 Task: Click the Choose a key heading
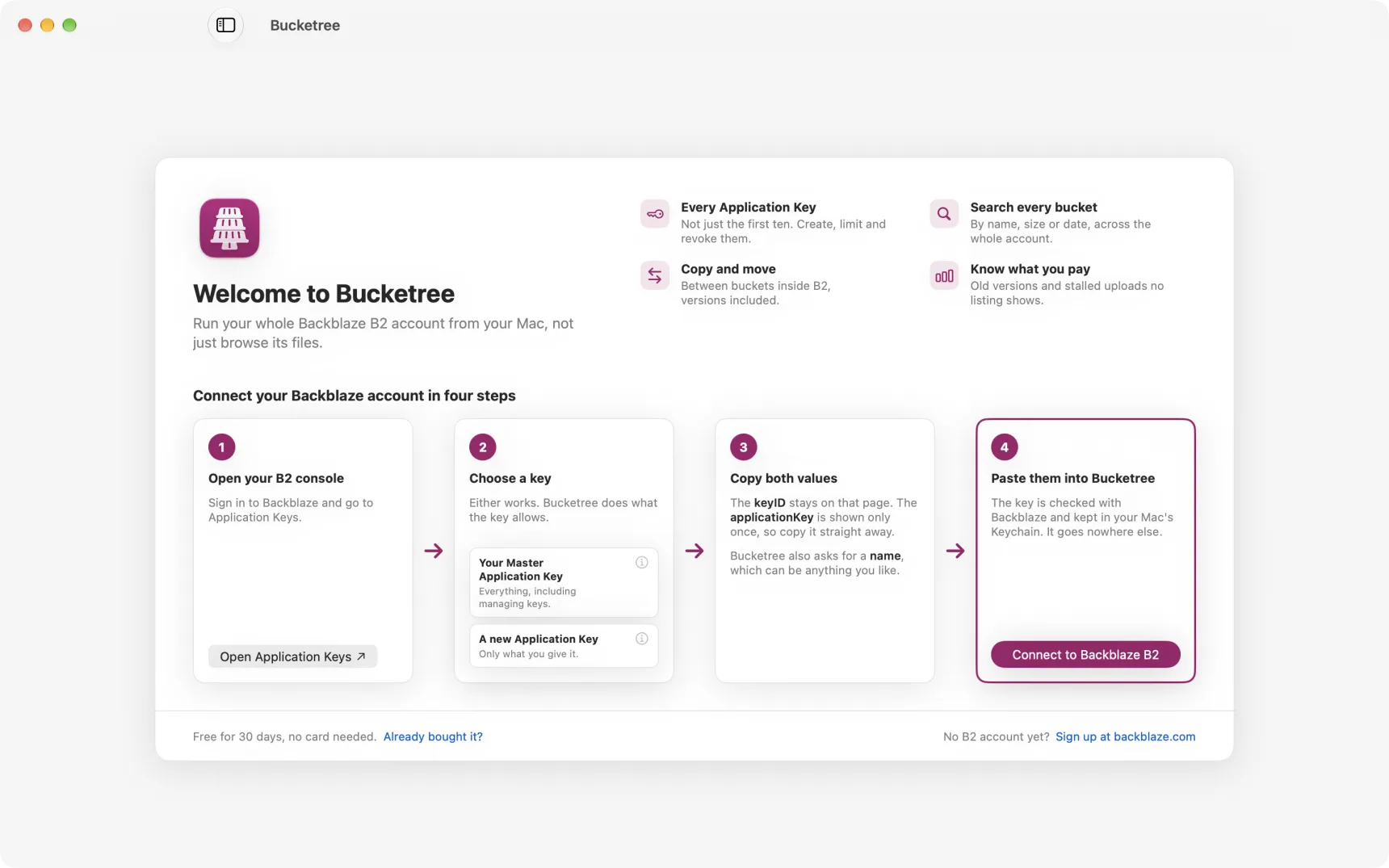pos(510,478)
